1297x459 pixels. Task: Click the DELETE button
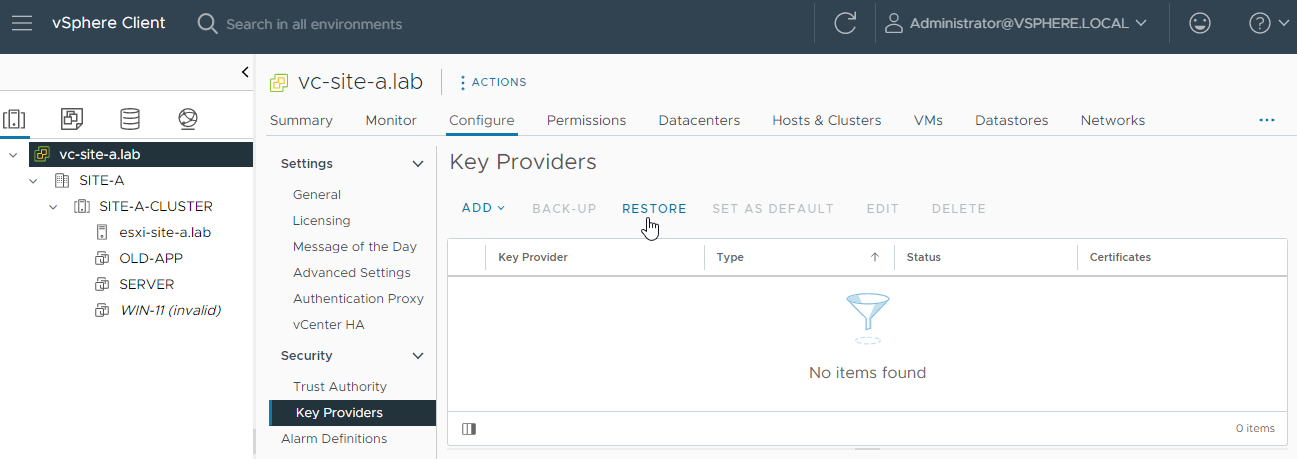coord(959,208)
